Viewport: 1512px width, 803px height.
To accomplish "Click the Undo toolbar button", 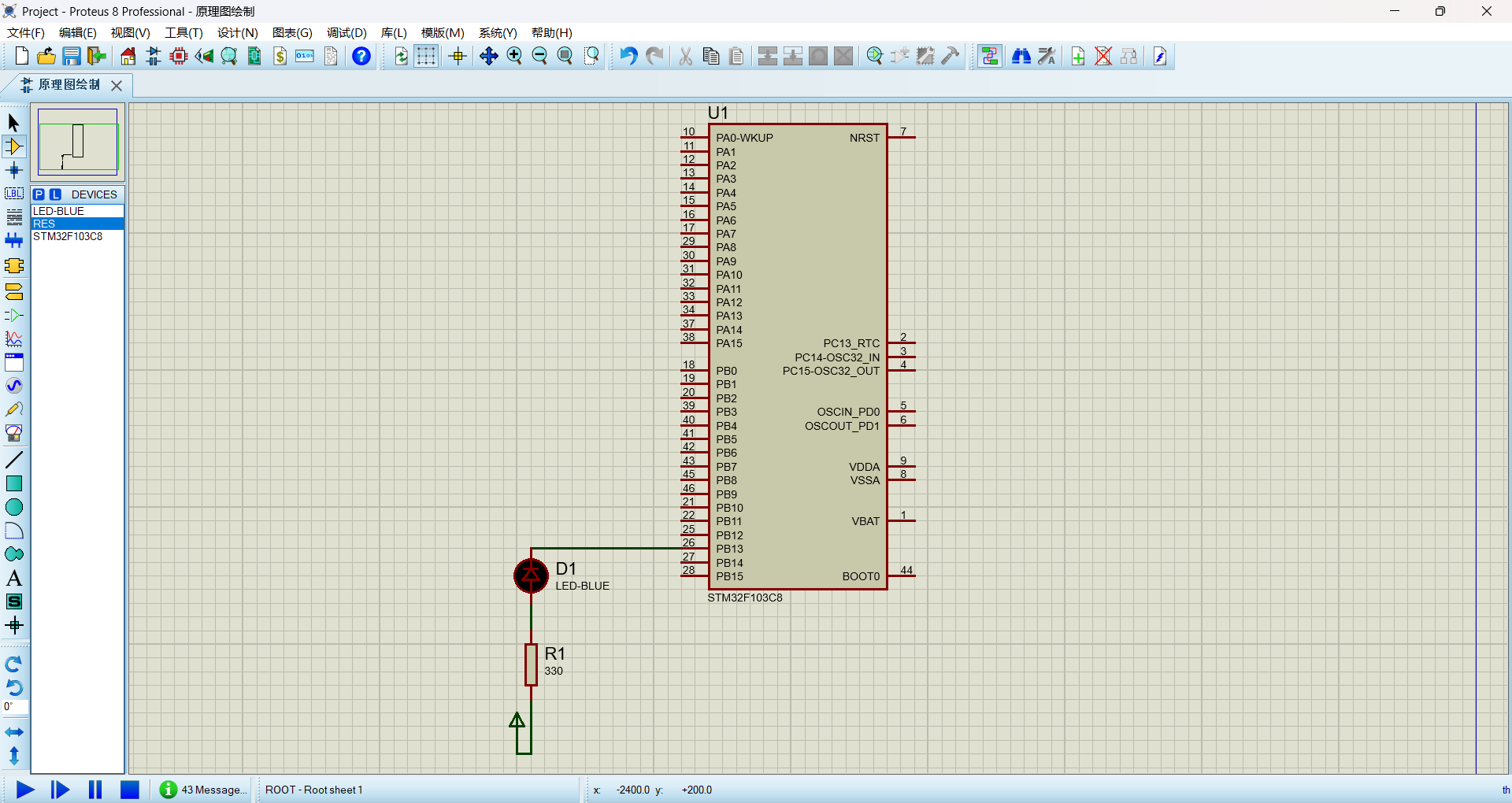I will point(628,56).
